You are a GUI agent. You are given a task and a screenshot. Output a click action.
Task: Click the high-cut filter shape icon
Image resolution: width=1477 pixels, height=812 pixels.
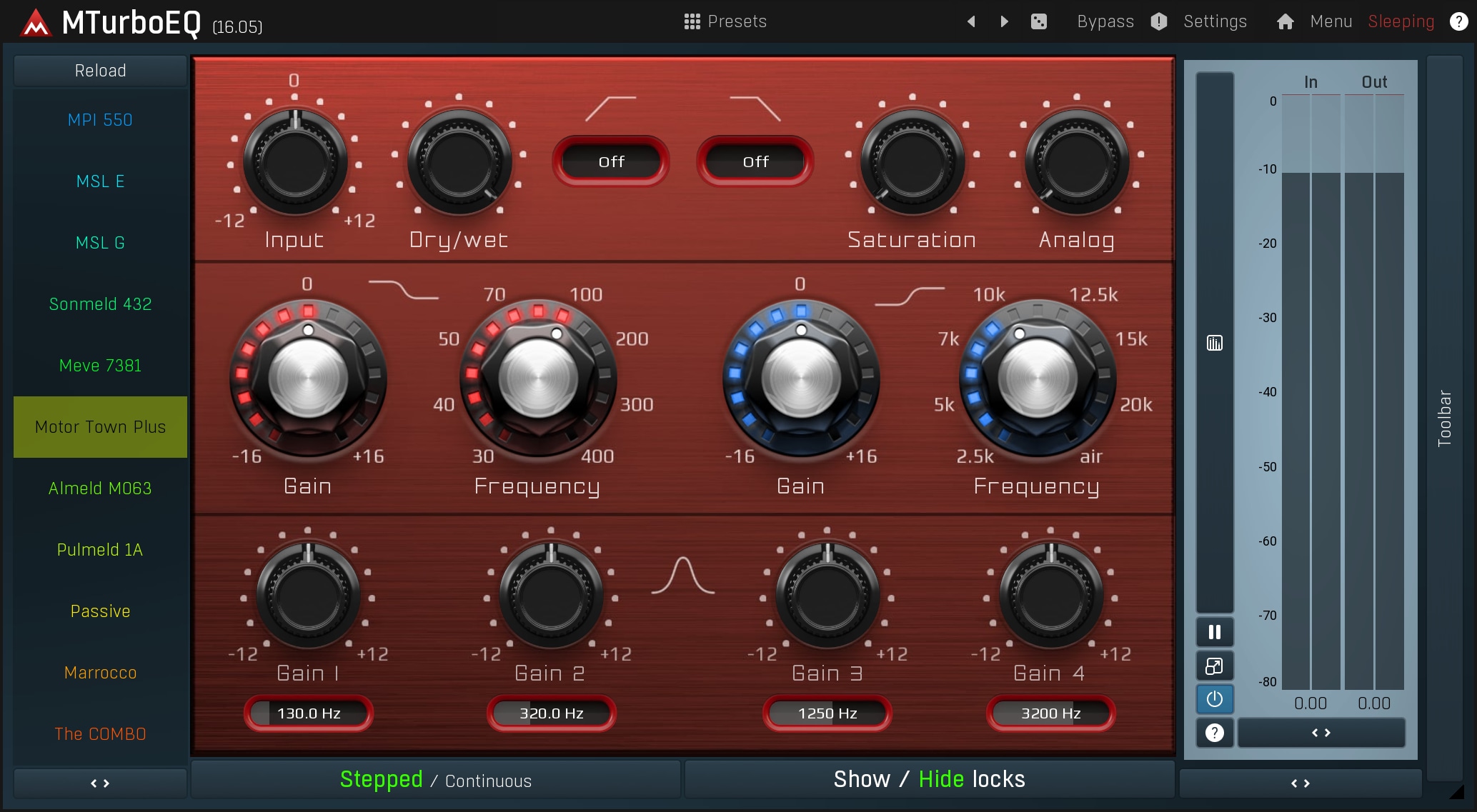click(x=755, y=109)
